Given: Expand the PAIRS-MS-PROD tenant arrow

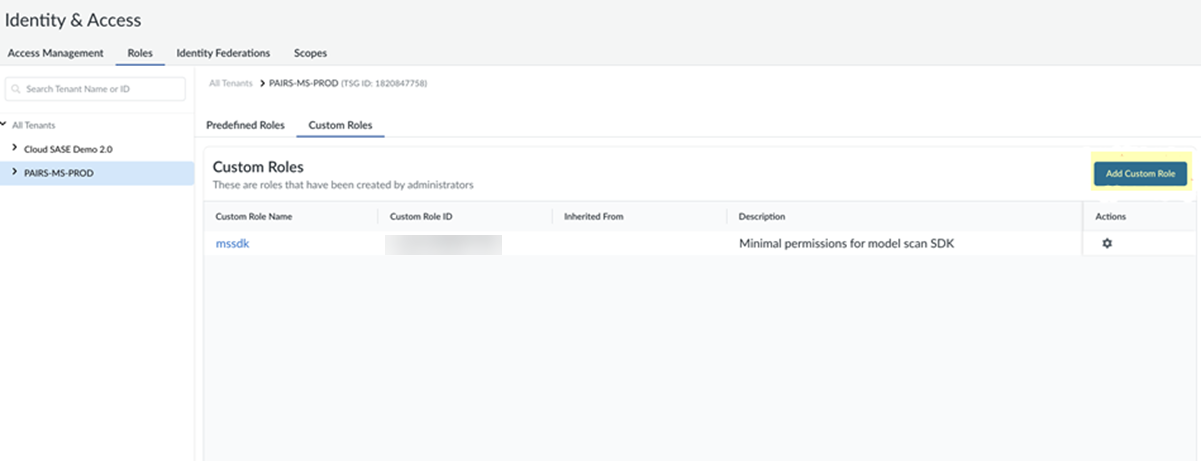Looking at the screenshot, I should (x=14, y=172).
